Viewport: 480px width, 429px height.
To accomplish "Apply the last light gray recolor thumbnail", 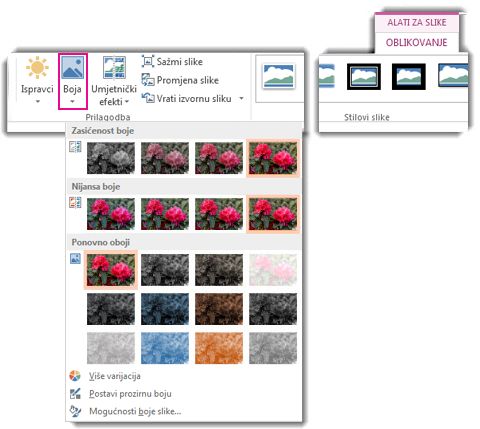I will 273,348.
